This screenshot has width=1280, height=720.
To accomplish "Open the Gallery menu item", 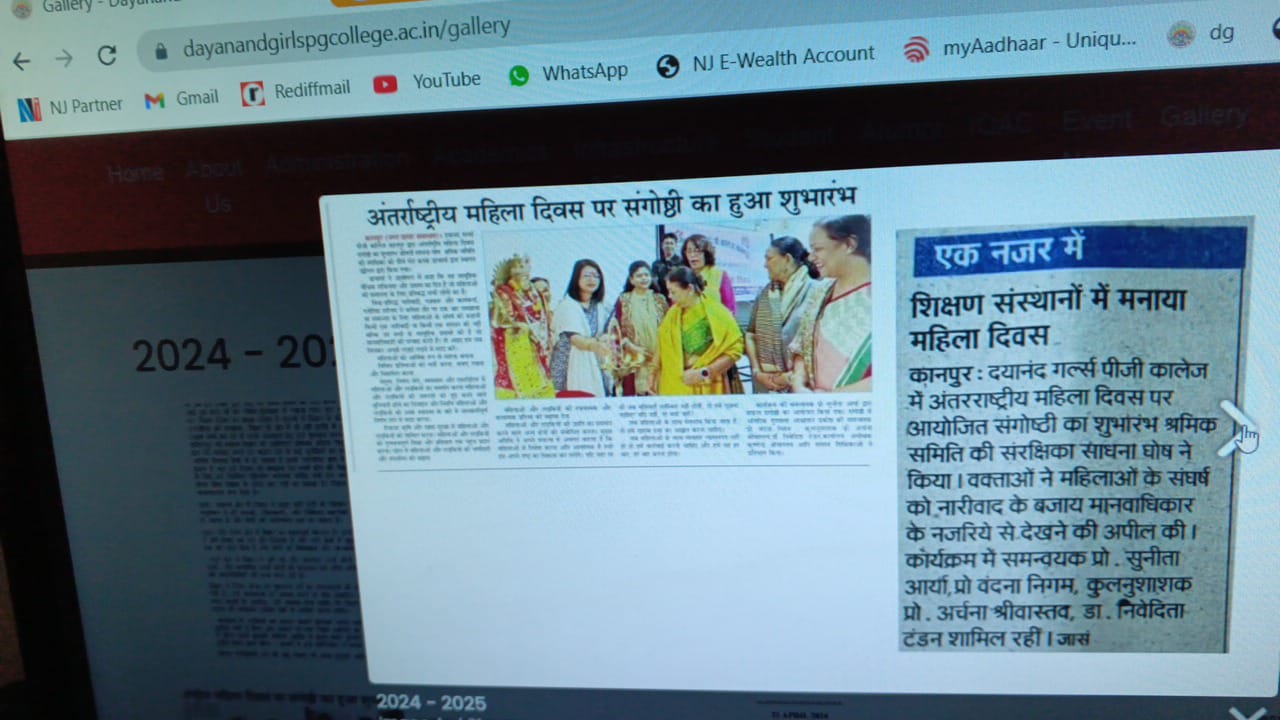I will (x=1203, y=117).
